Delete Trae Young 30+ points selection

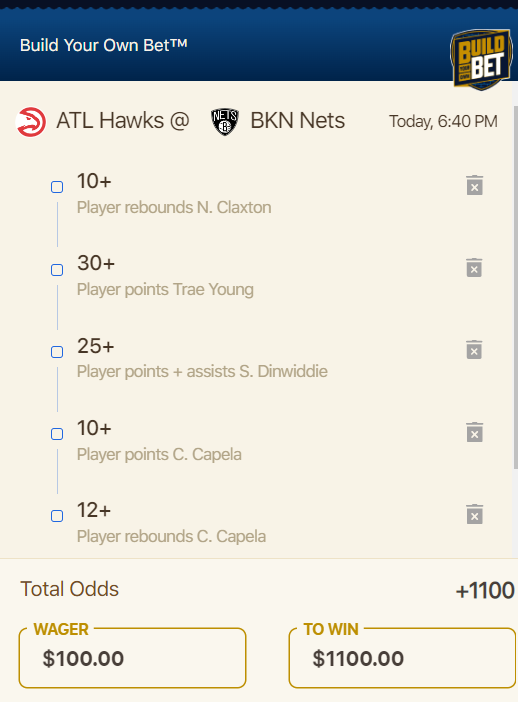[475, 268]
